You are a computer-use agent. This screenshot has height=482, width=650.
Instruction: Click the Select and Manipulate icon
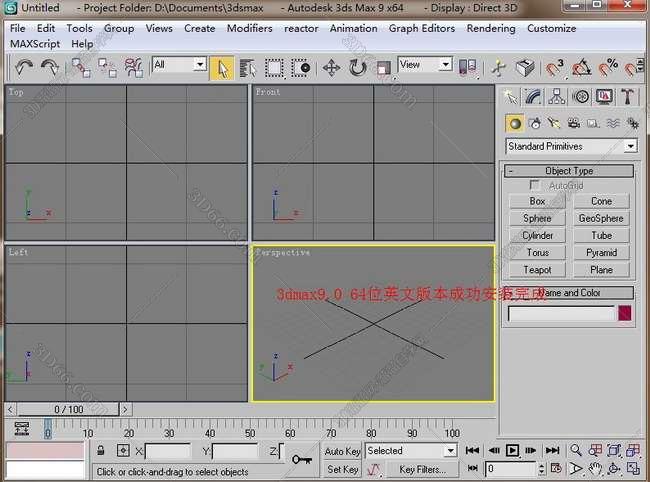point(498,68)
